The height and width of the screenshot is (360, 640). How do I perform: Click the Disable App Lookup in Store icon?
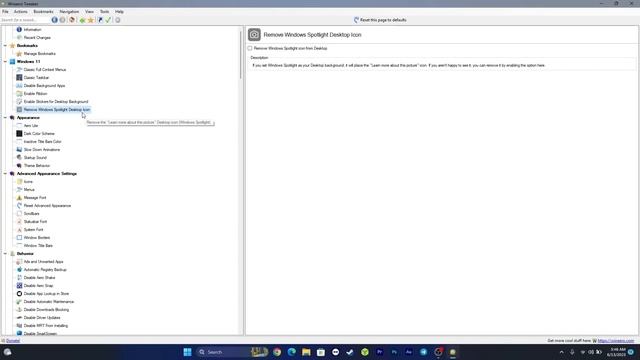click(x=19, y=293)
